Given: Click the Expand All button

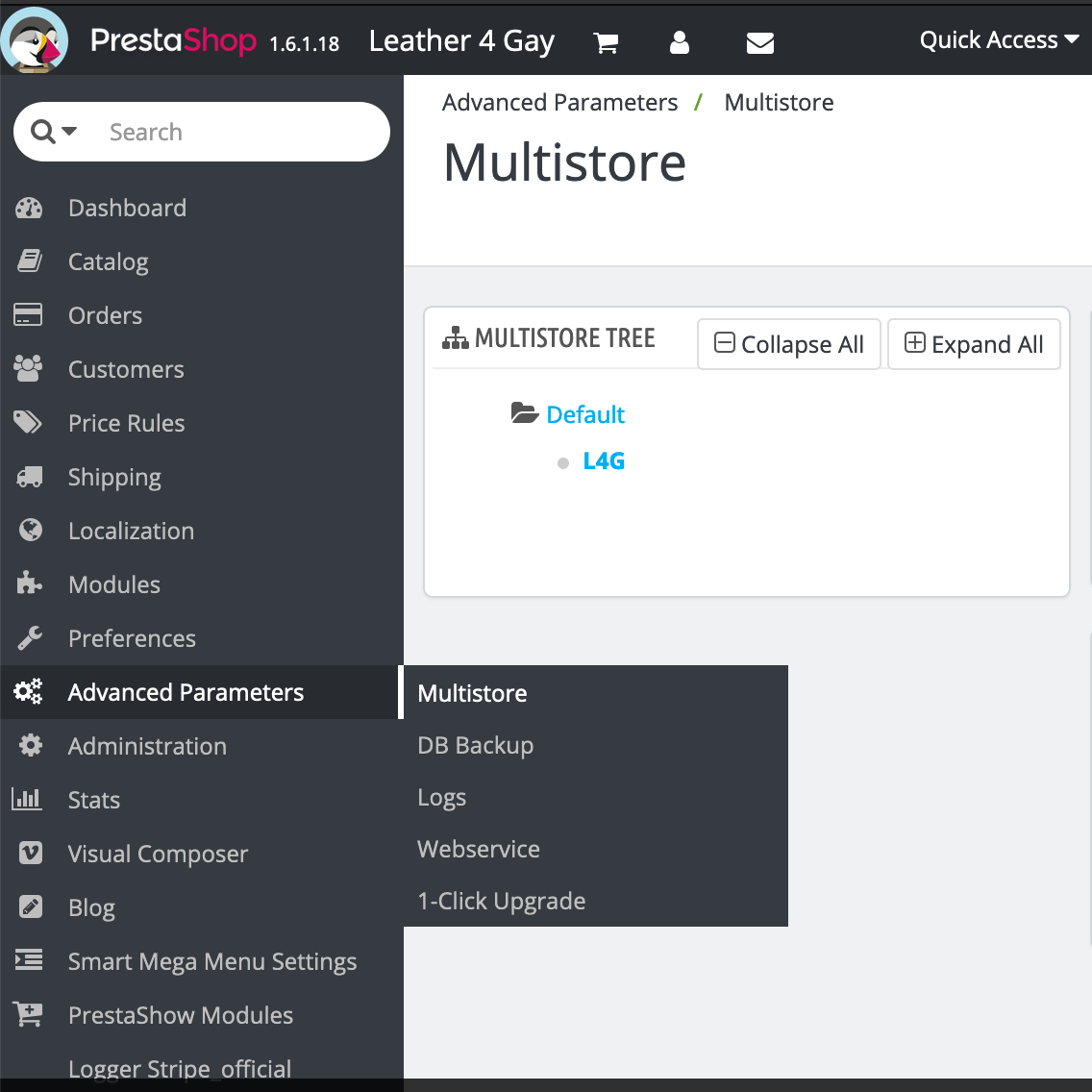Looking at the screenshot, I should pyautogui.click(x=974, y=344).
